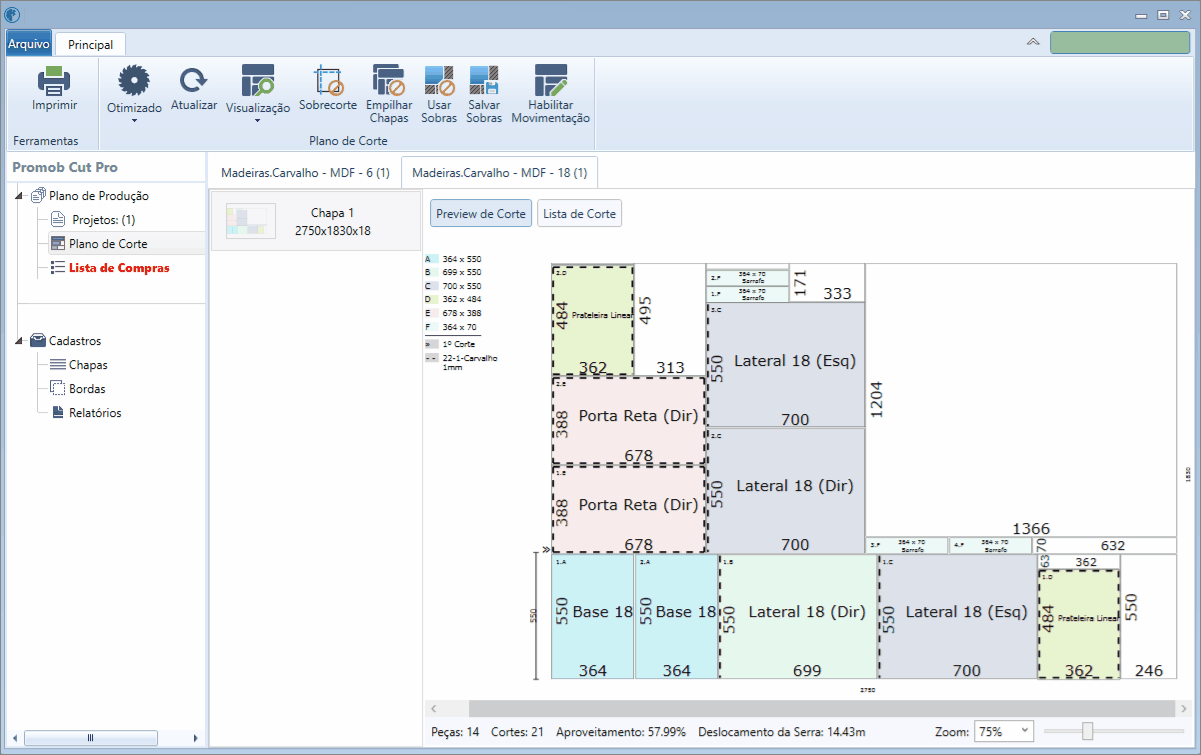The width and height of the screenshot is (1201, 755).
Task: Select the Lateral 18 (Esq) top piece
Action: pos(786,365)
